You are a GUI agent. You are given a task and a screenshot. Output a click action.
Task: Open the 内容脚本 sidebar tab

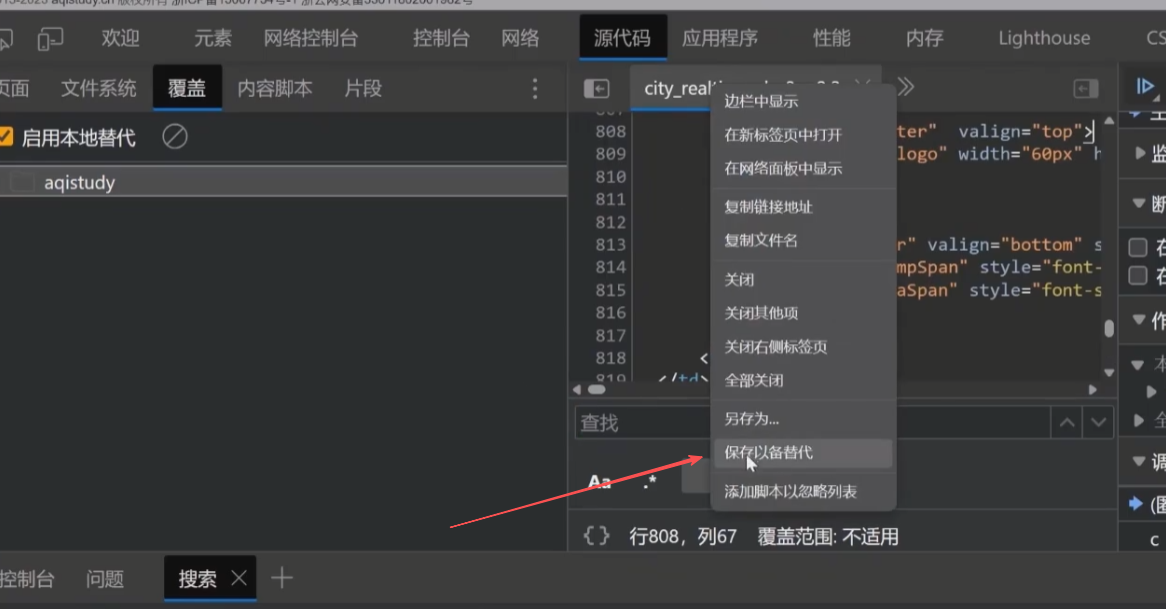[x=275, y=88]
